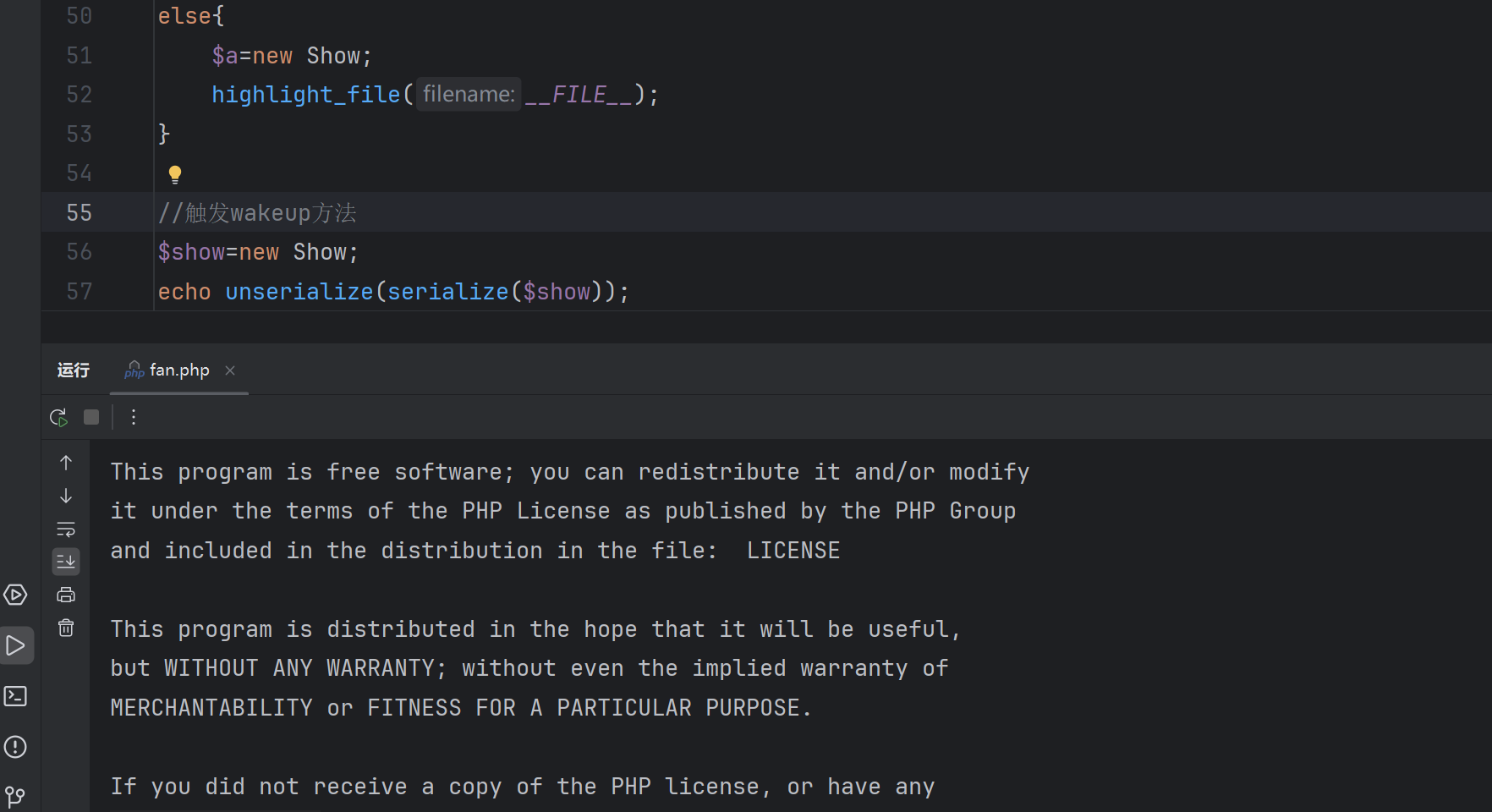Image resolution: width=1492 pixels, height=812 pixels.
Task: Jump up the stack trace with the up arrow
Action: pos(66,463)
